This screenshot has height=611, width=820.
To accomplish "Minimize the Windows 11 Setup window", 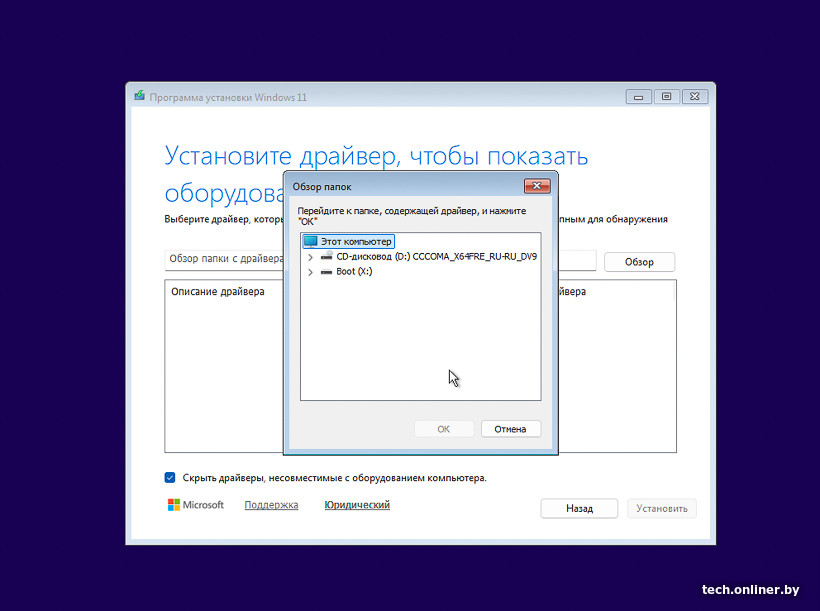I will point(639,97).
